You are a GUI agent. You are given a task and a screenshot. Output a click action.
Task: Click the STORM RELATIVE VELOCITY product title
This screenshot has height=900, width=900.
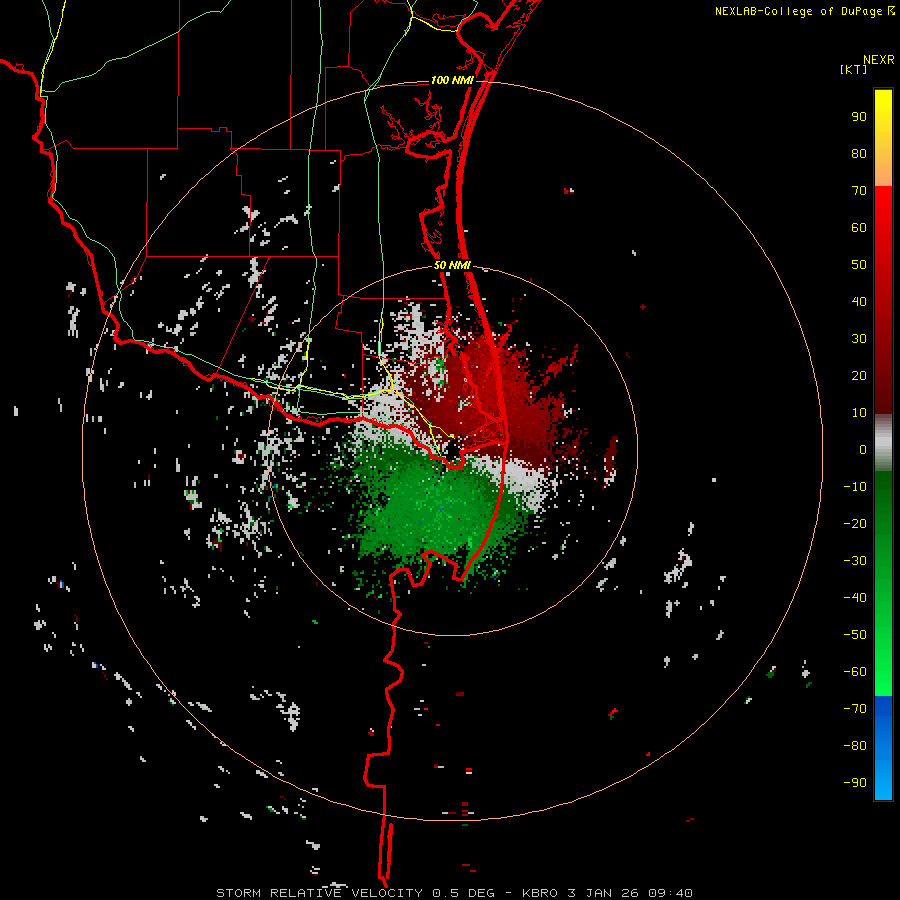point(321,893)
